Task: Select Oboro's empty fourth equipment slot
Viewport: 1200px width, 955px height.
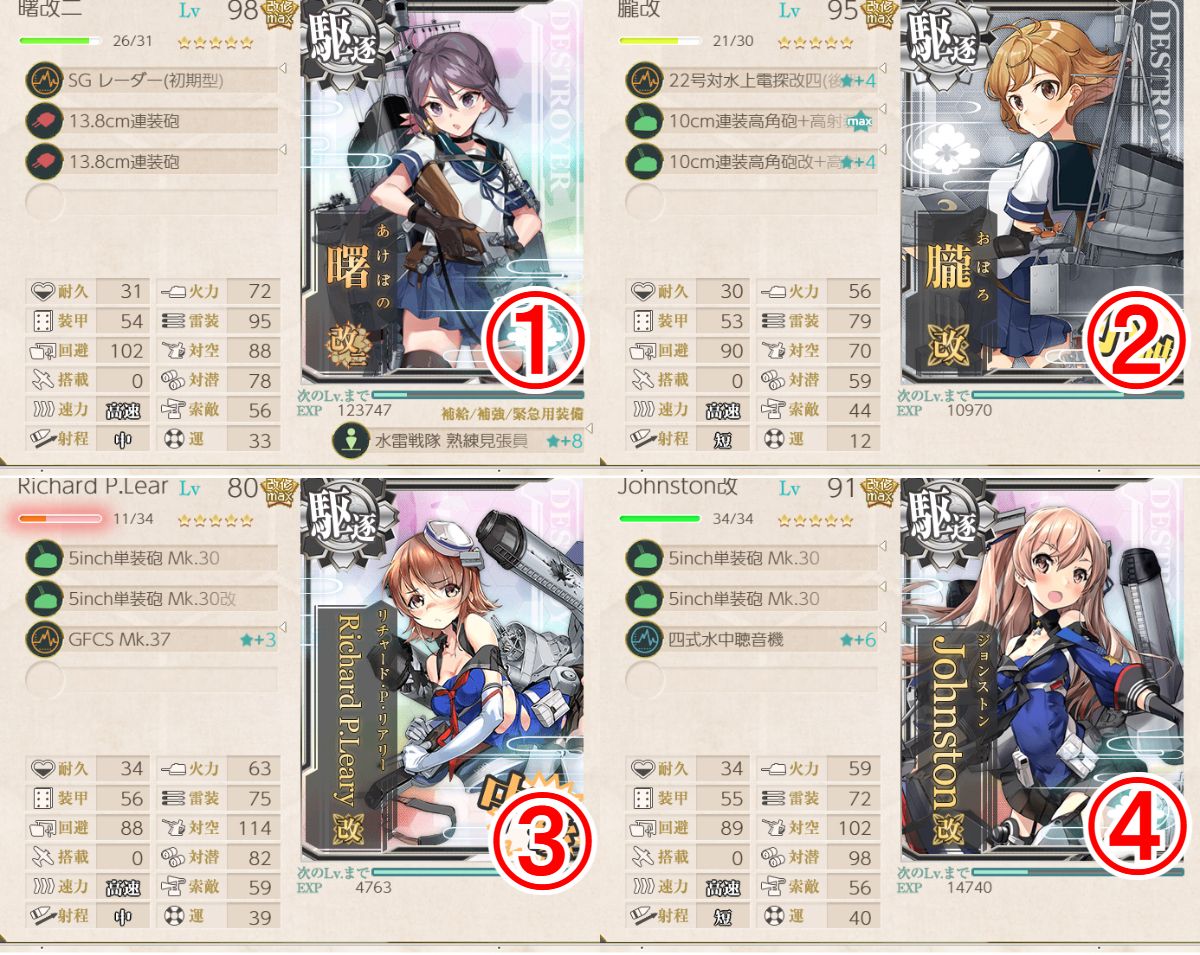Action: (752, 203)
